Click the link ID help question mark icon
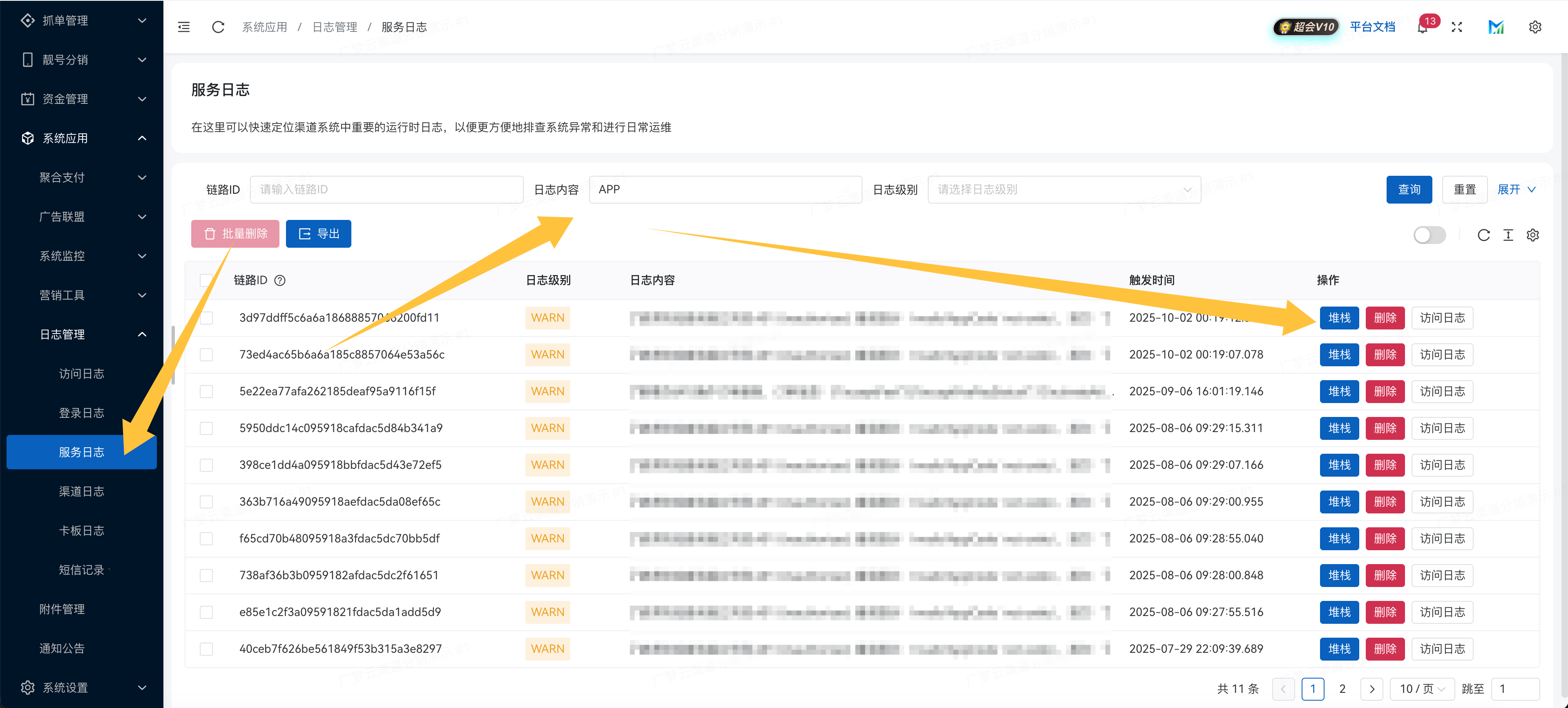This screenshot has width=1568, height=708. pos(280,280)
